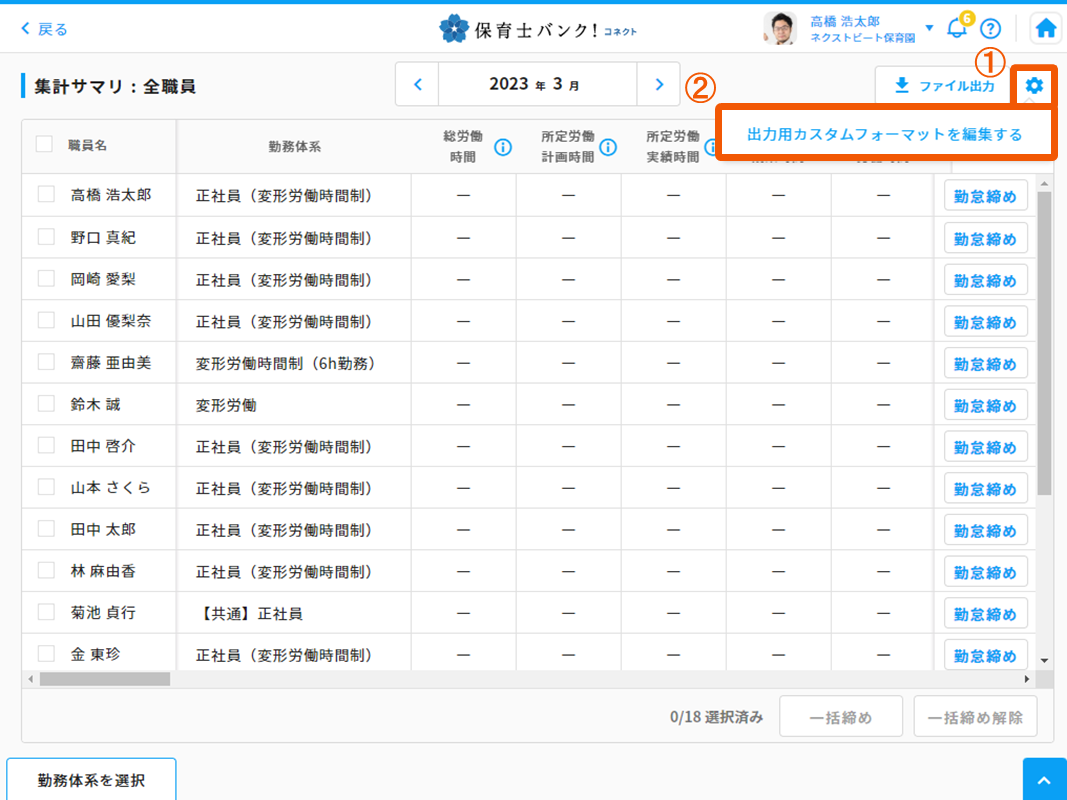Click the horizontal scrollbar under the table

(105, 679)
